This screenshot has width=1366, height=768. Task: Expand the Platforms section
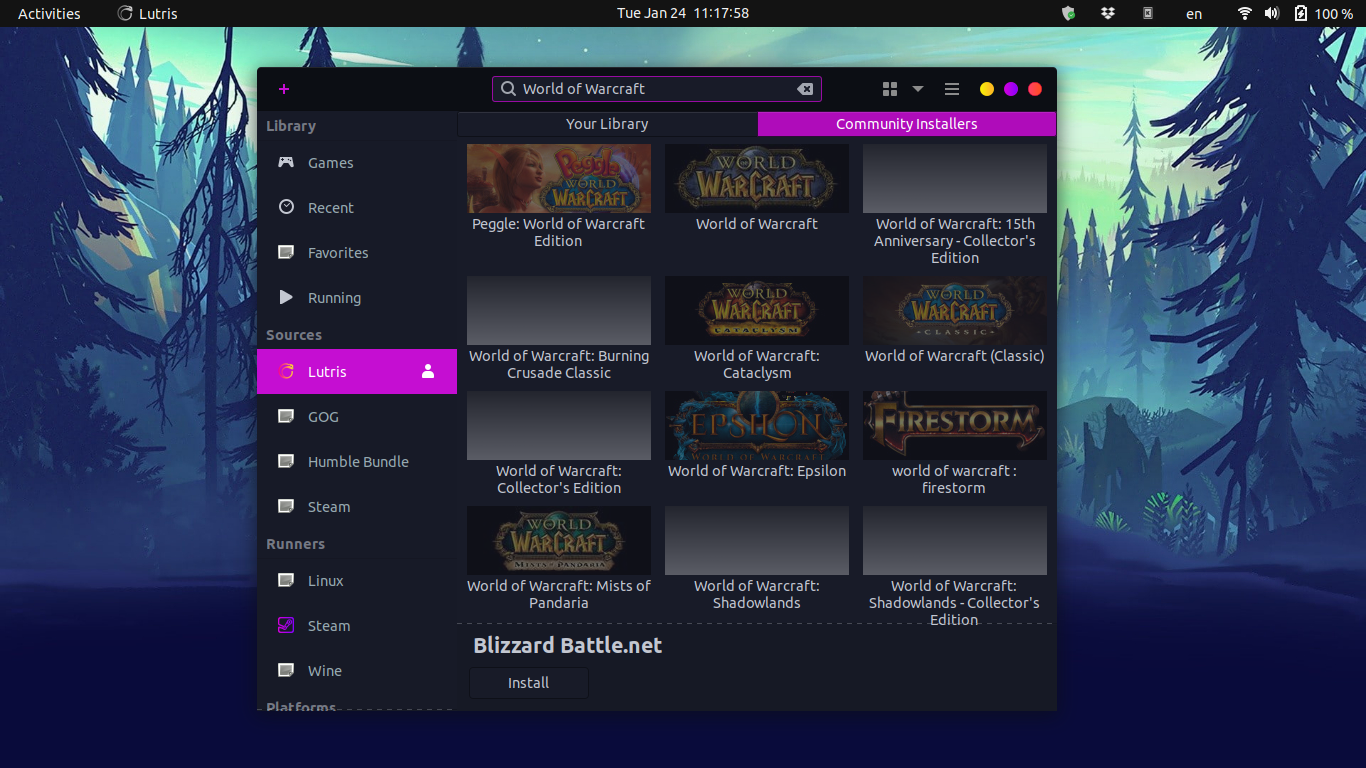point(300,707)
